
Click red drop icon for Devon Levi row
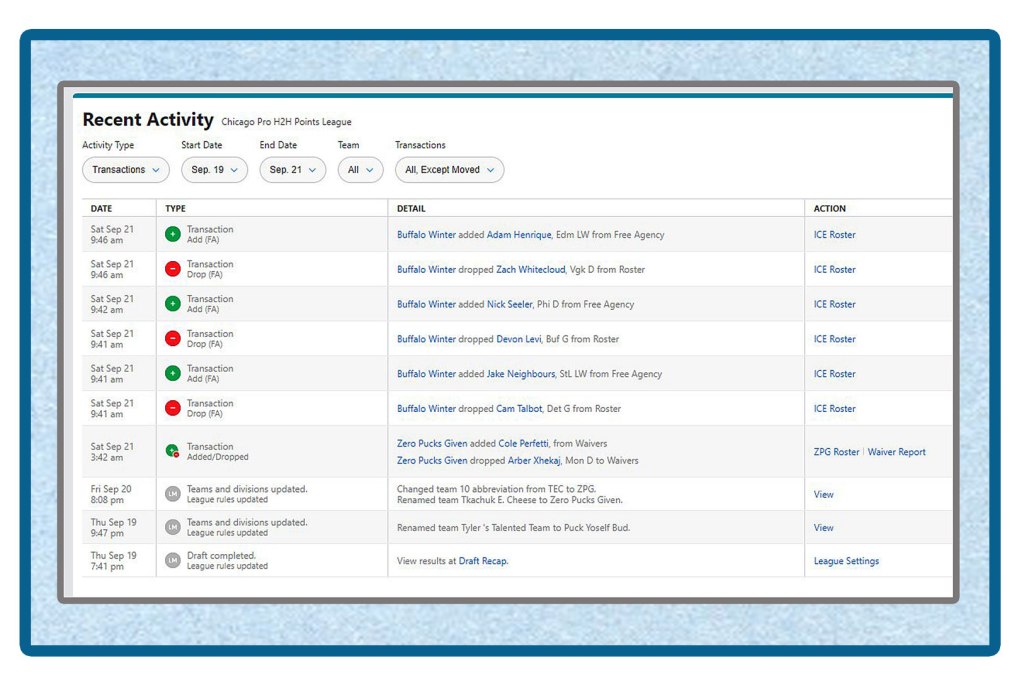click(172, 339)
